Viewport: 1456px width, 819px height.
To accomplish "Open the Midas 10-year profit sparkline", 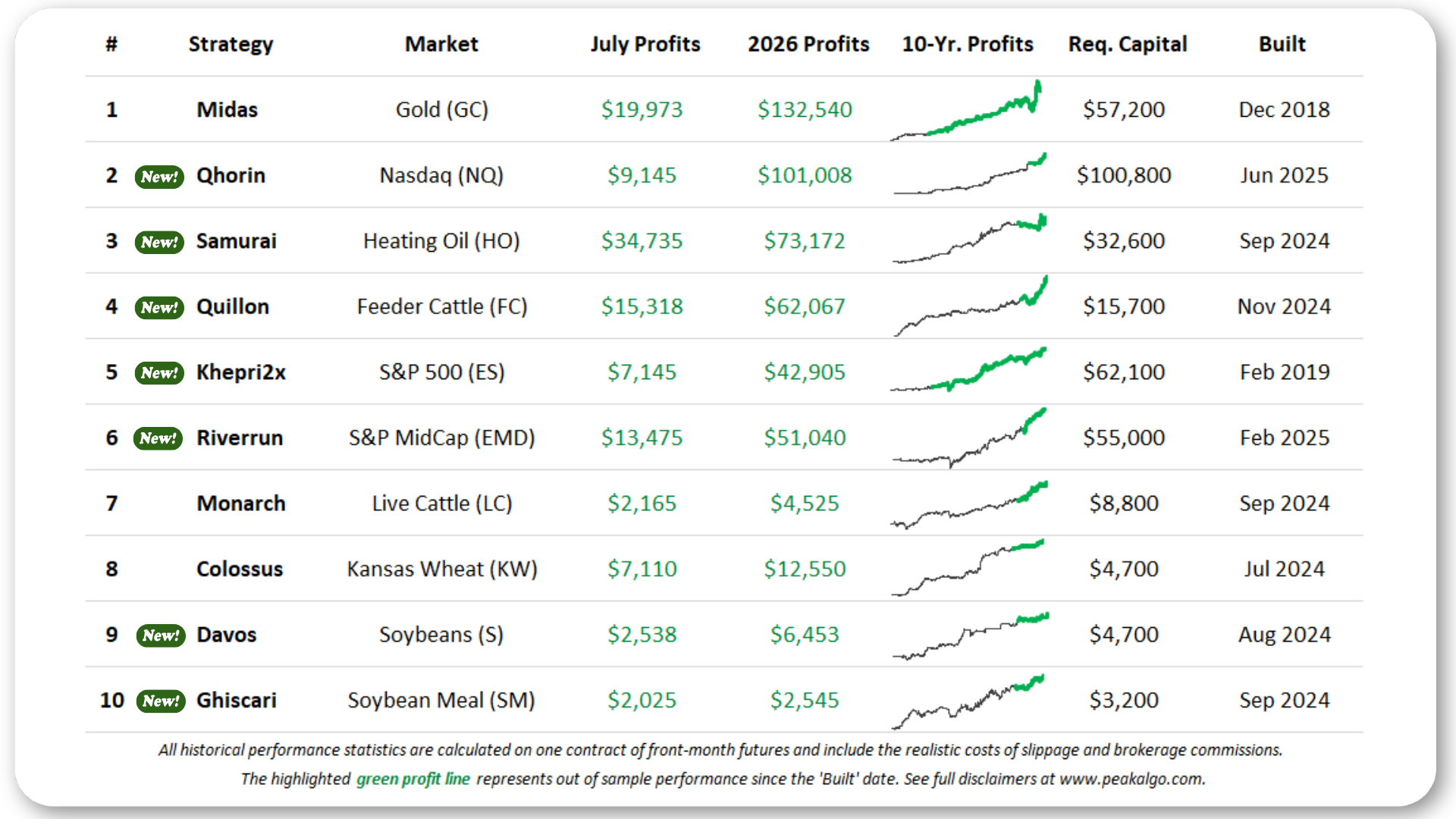I will click(x=966, y=110).
